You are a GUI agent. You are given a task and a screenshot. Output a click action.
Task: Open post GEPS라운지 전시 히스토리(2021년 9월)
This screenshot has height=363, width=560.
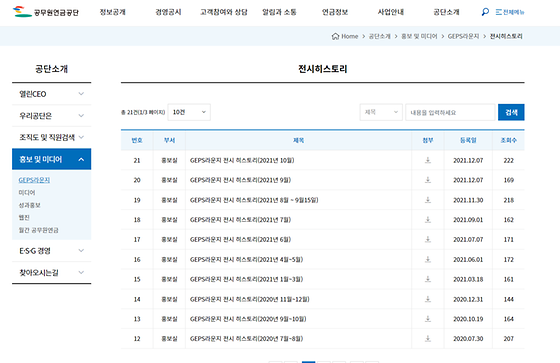pos(240,180)
